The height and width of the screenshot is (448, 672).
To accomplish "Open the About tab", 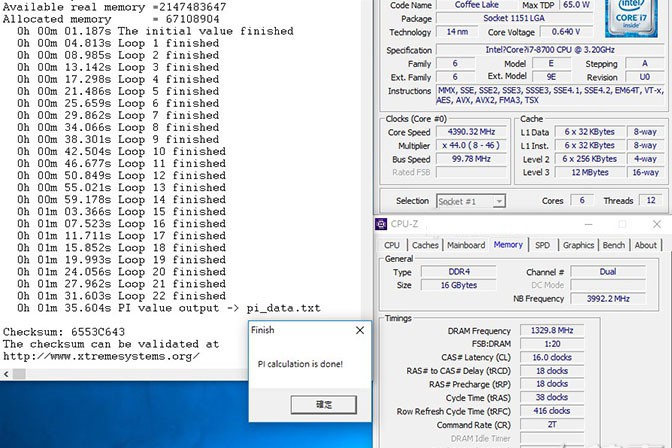I will (645, 245).
